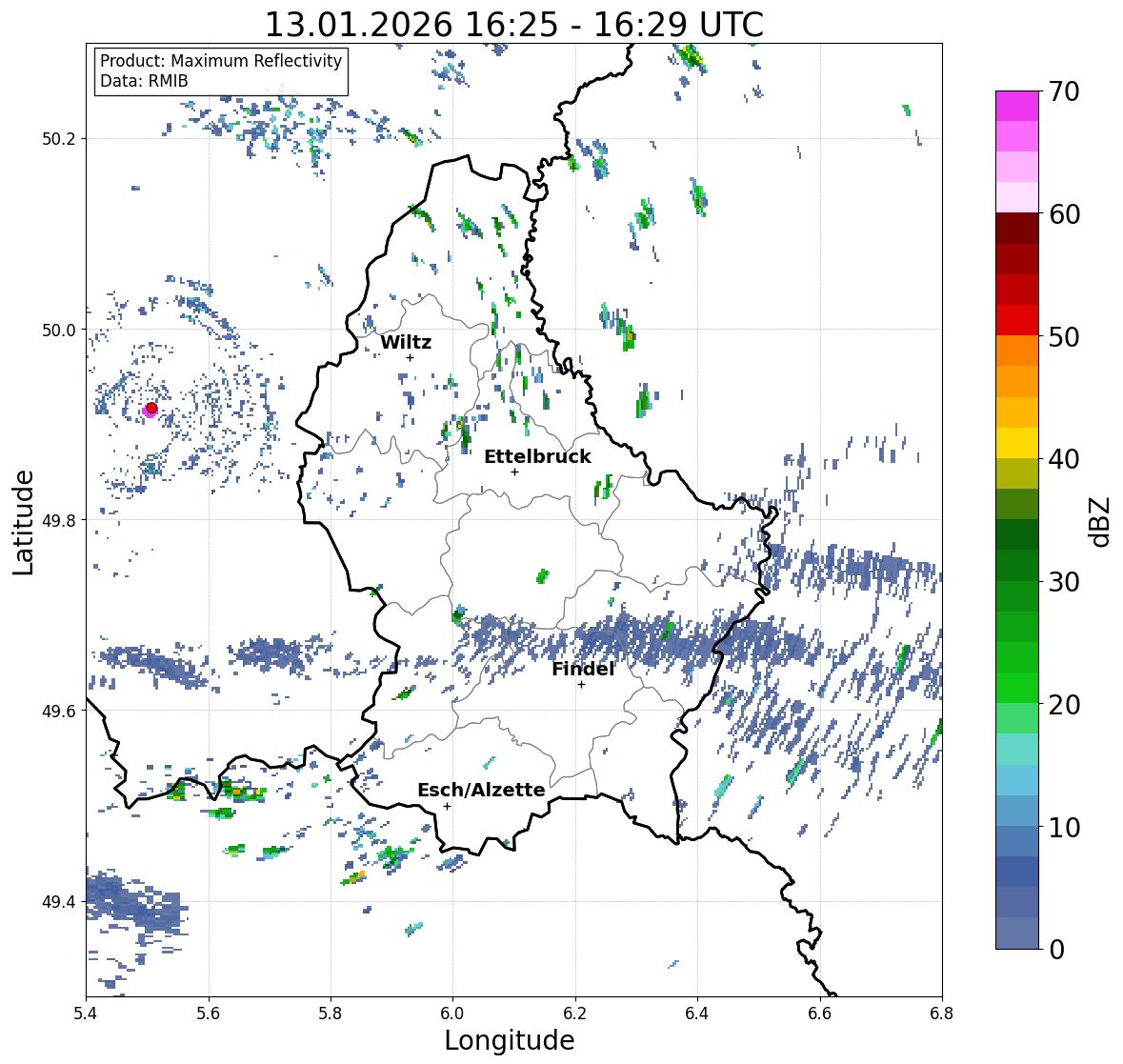
Task: Click the dBZ colorbar axis title
Action: 1101,521
